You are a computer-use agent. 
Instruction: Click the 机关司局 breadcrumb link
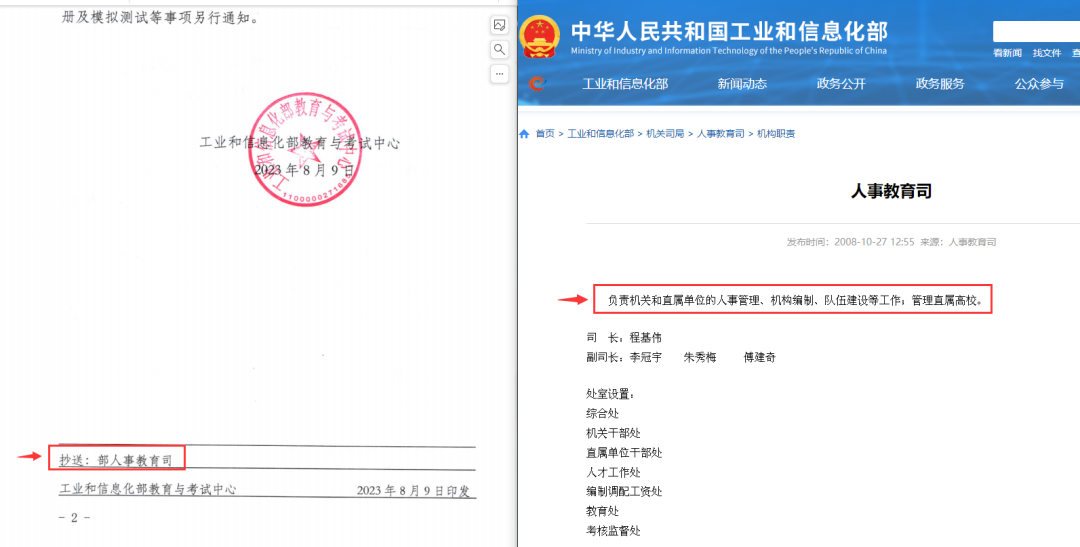coord(665,134)
